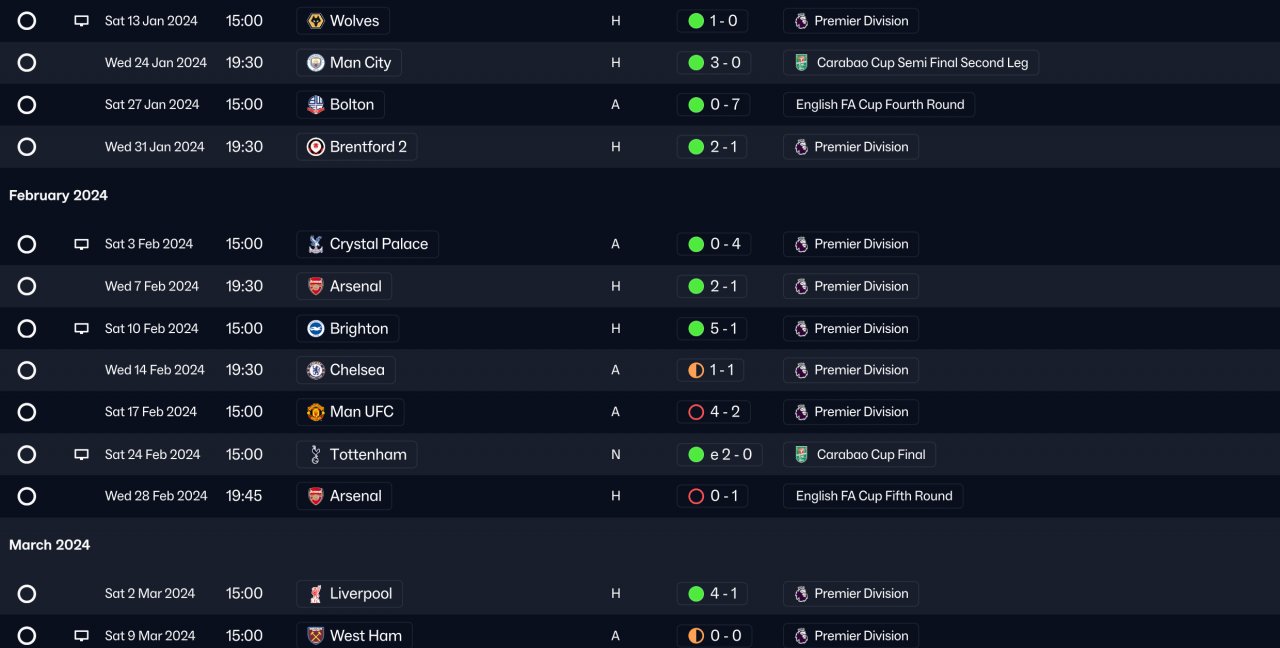This screenshot has width=1280, height=648.
Task: Select the radio circle for Wolves fixture
Action: [x=27, y=21]
